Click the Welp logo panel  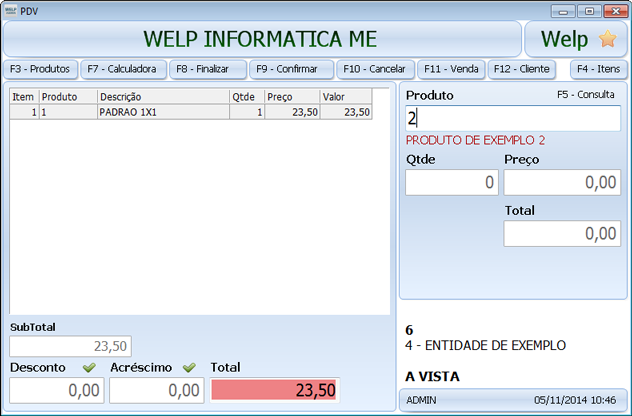tap(576, 39)
